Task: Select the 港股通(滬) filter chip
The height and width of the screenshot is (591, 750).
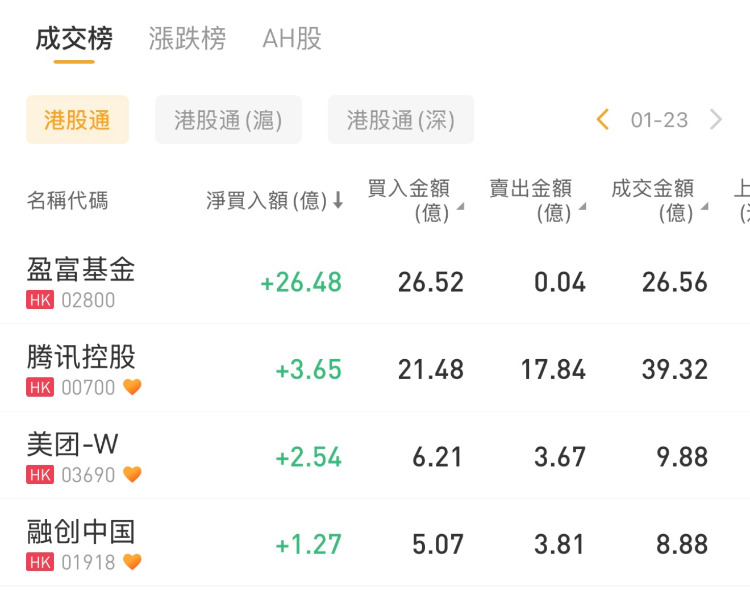Action: pos(228,120)
